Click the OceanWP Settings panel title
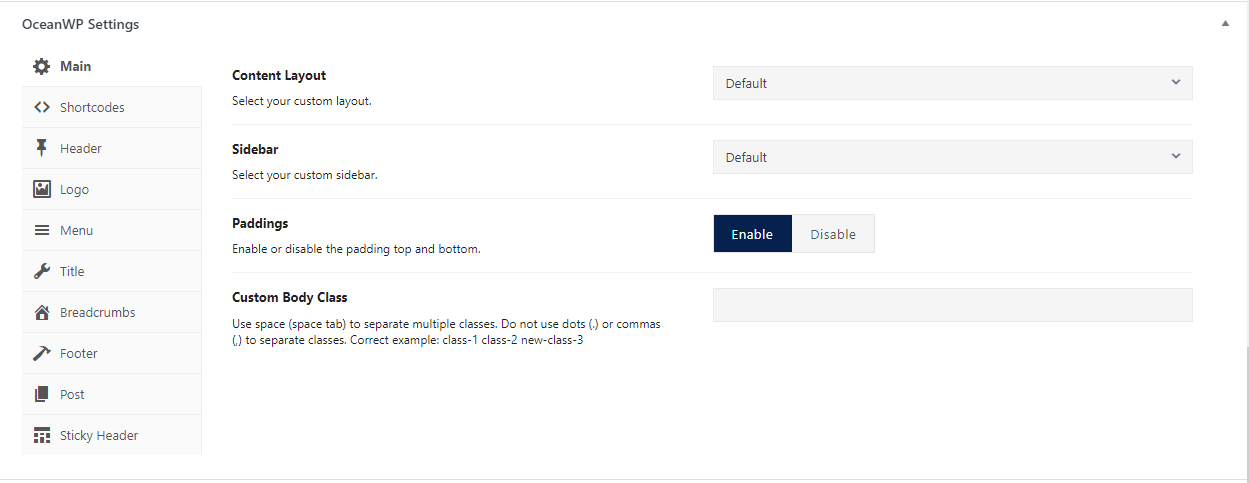 [x=80, y=24]
